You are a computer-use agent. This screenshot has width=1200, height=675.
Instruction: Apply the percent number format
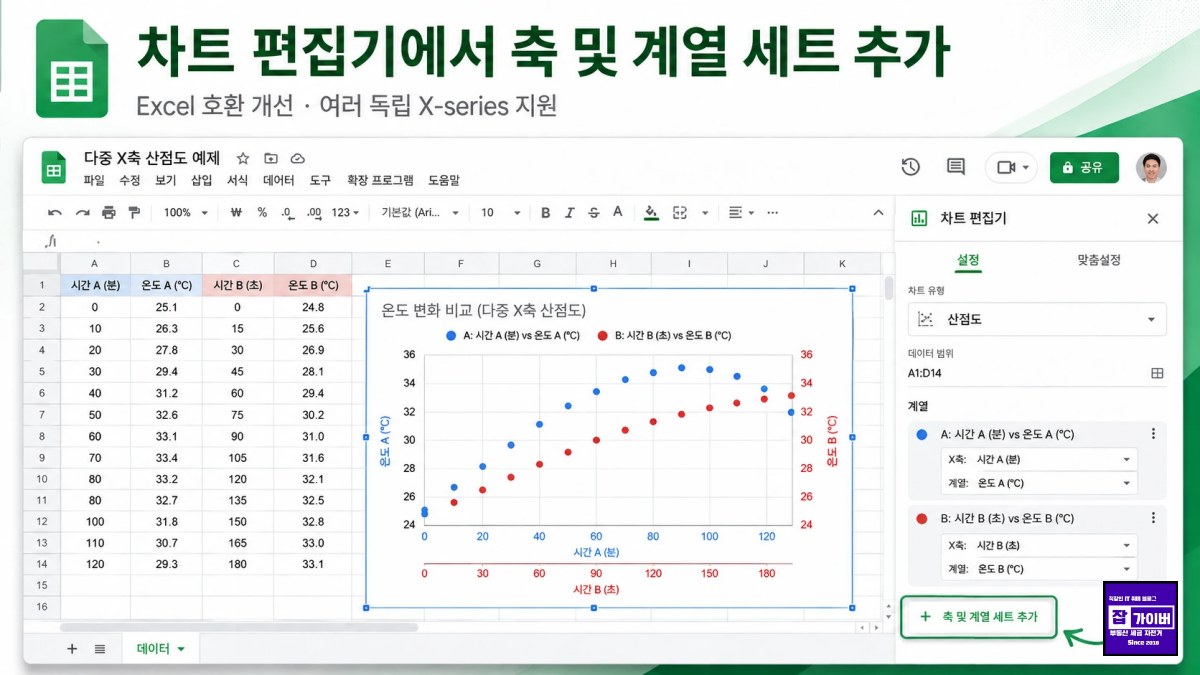pyautogui.click(x=262, y=213)
